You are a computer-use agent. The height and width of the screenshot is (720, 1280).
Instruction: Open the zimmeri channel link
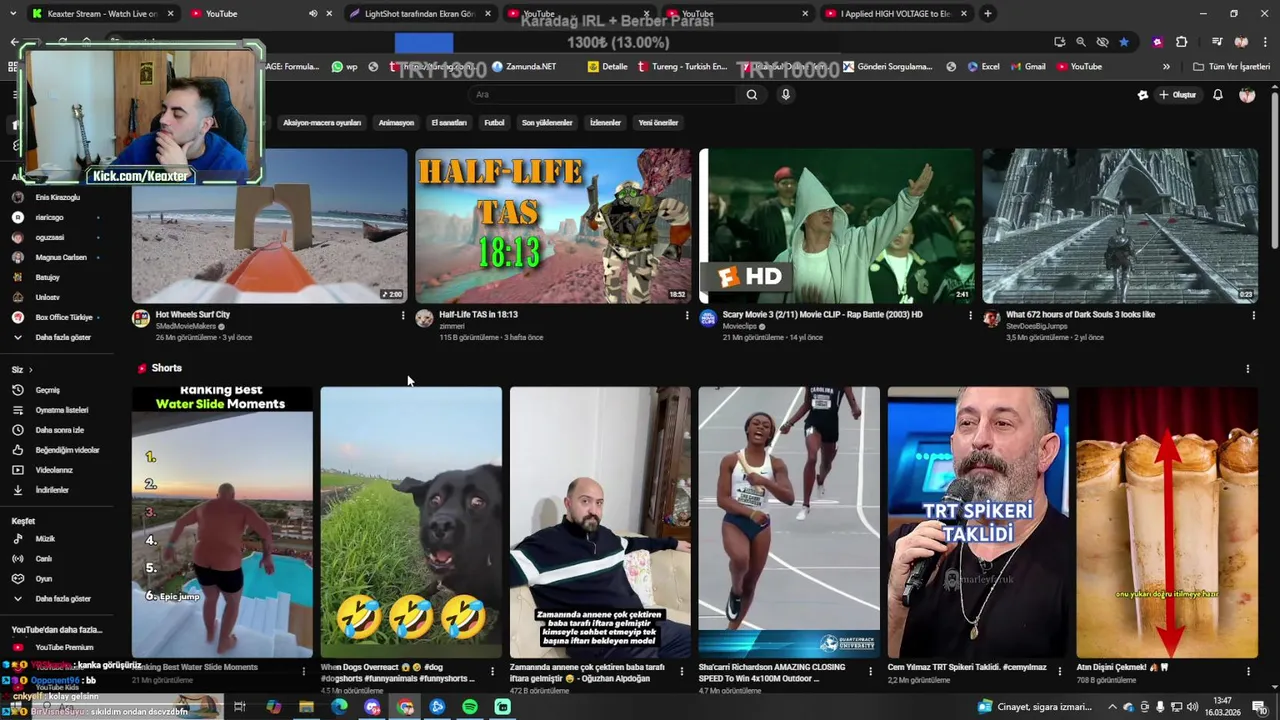[452, 326]
